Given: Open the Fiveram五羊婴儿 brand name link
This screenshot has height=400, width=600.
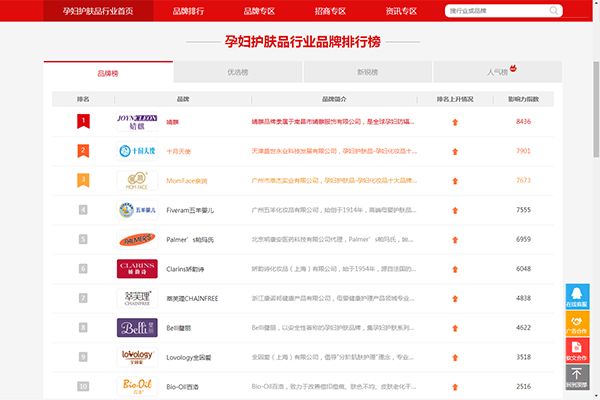Looking at the screenshot, I should pos(190,210).
